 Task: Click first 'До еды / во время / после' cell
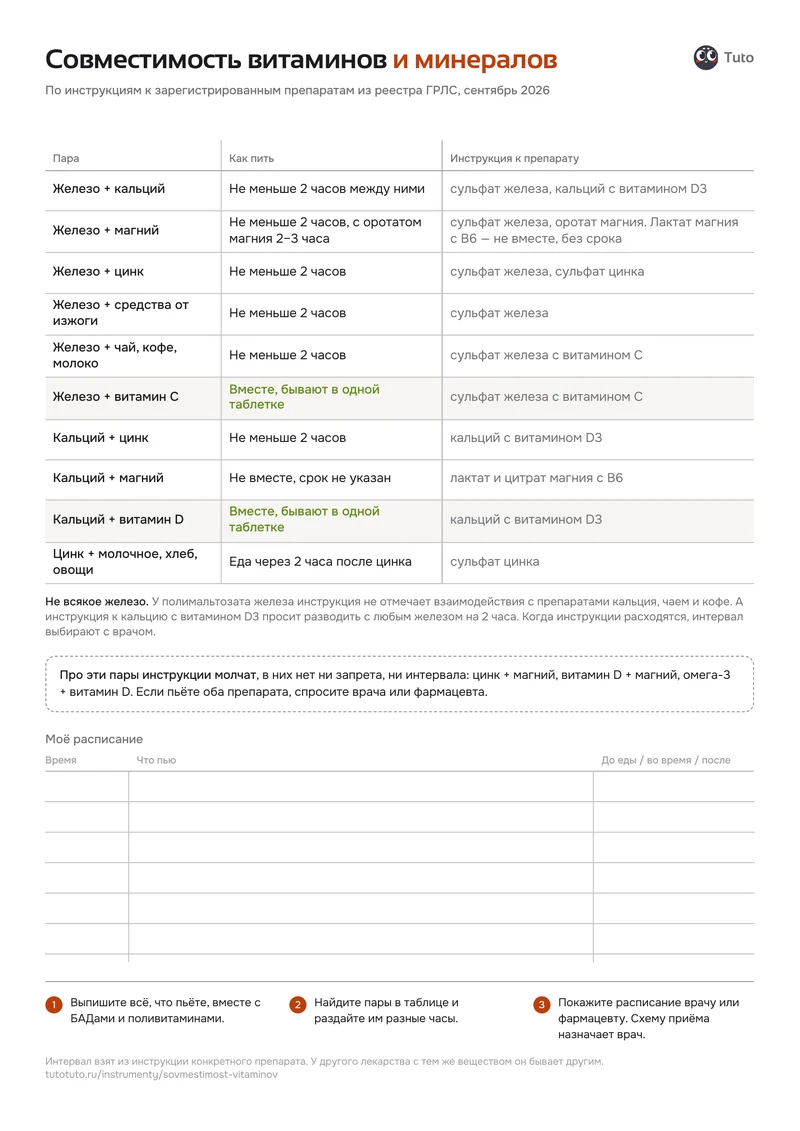(674, 786)
